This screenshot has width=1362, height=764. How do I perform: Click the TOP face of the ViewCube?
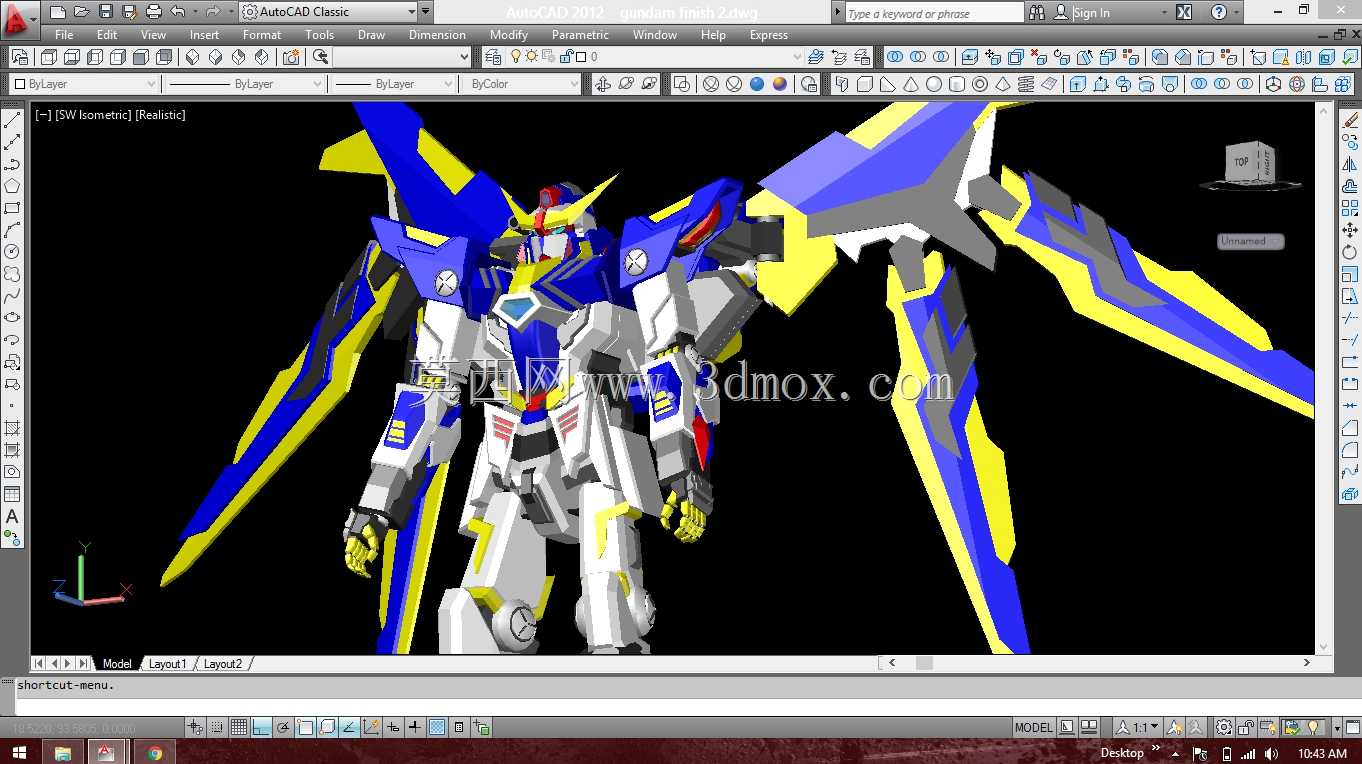(x=1241, y=162)
